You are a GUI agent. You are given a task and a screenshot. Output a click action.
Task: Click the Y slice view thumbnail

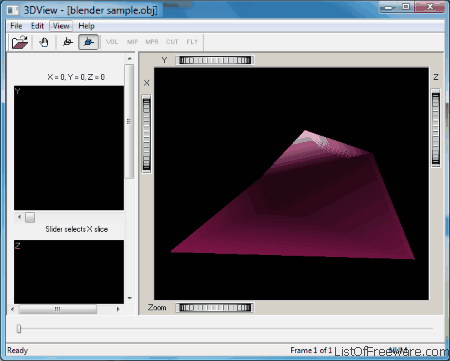coord(69,148)
